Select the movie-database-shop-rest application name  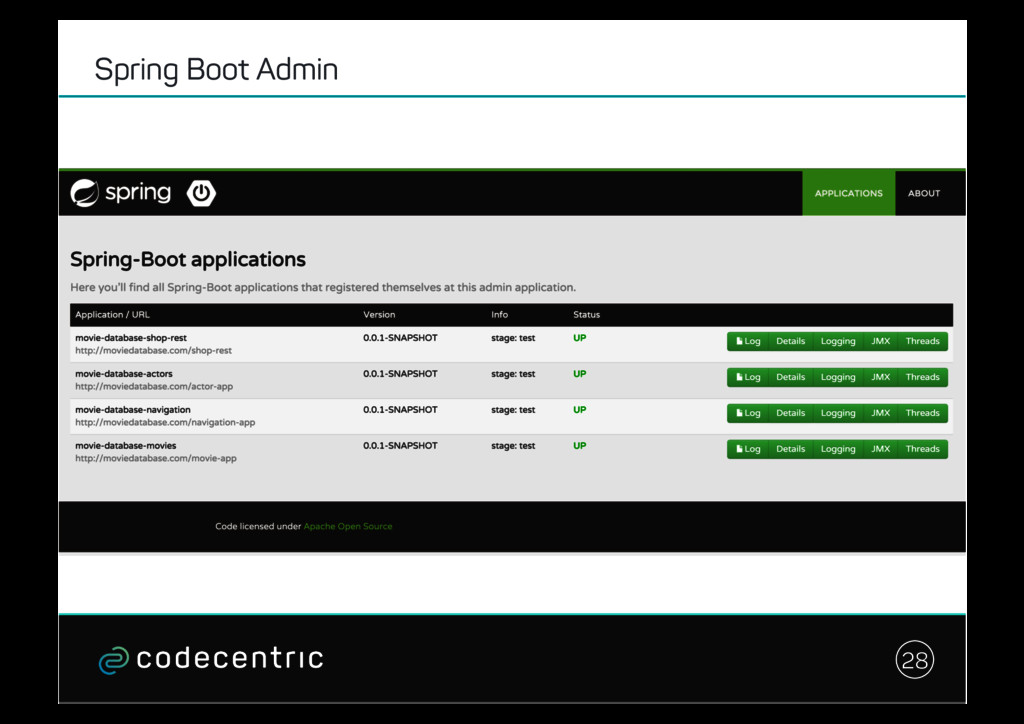pos(131,338)
